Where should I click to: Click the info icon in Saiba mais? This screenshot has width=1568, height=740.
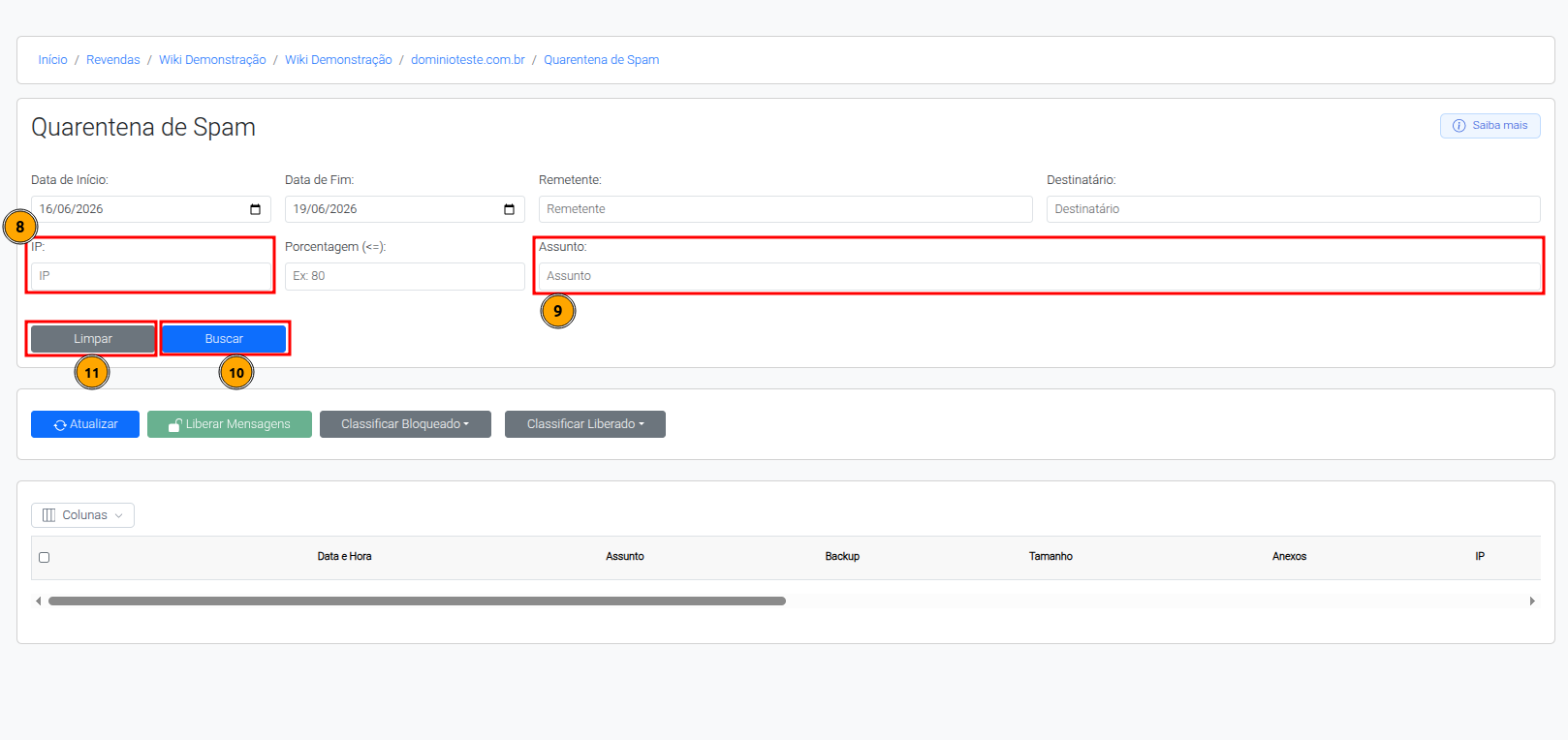pyautogui.click(x=1458, y=126)
